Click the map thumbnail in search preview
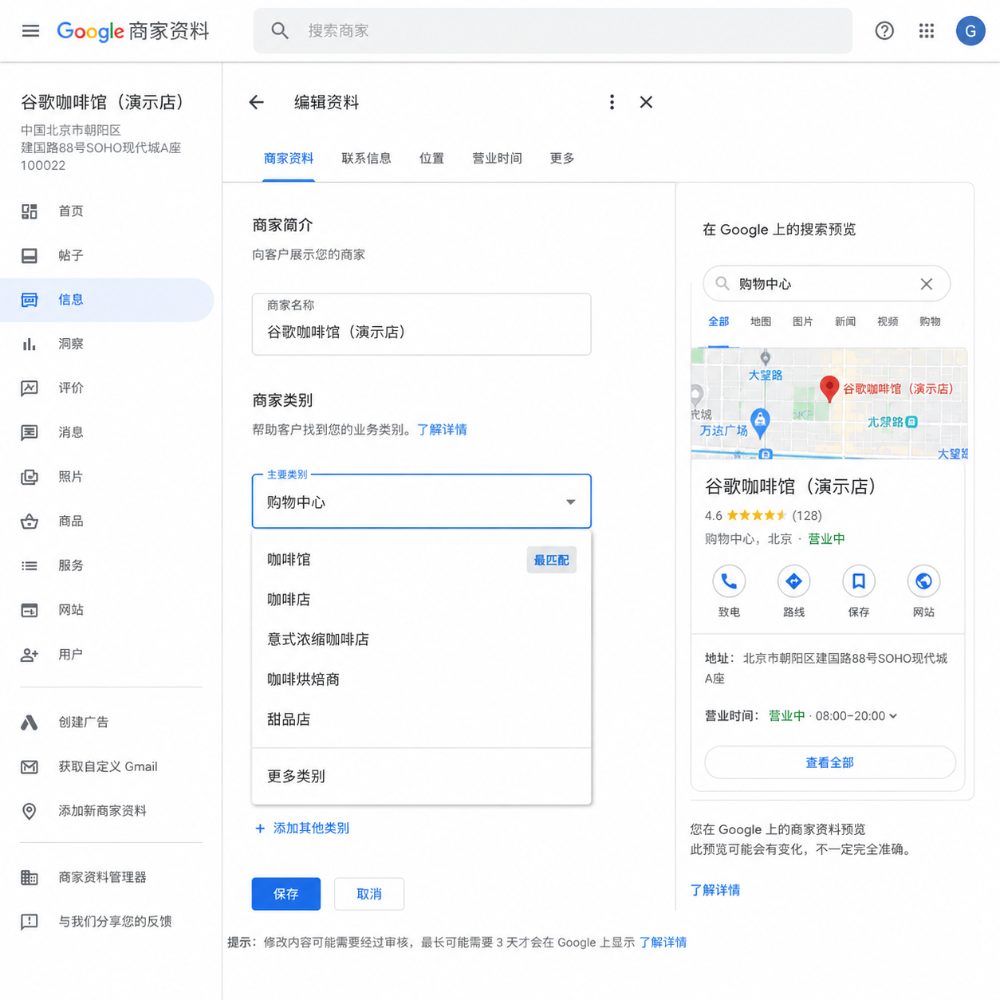Viewport: 1000px width, 1000px height. [x=828, y=403]
